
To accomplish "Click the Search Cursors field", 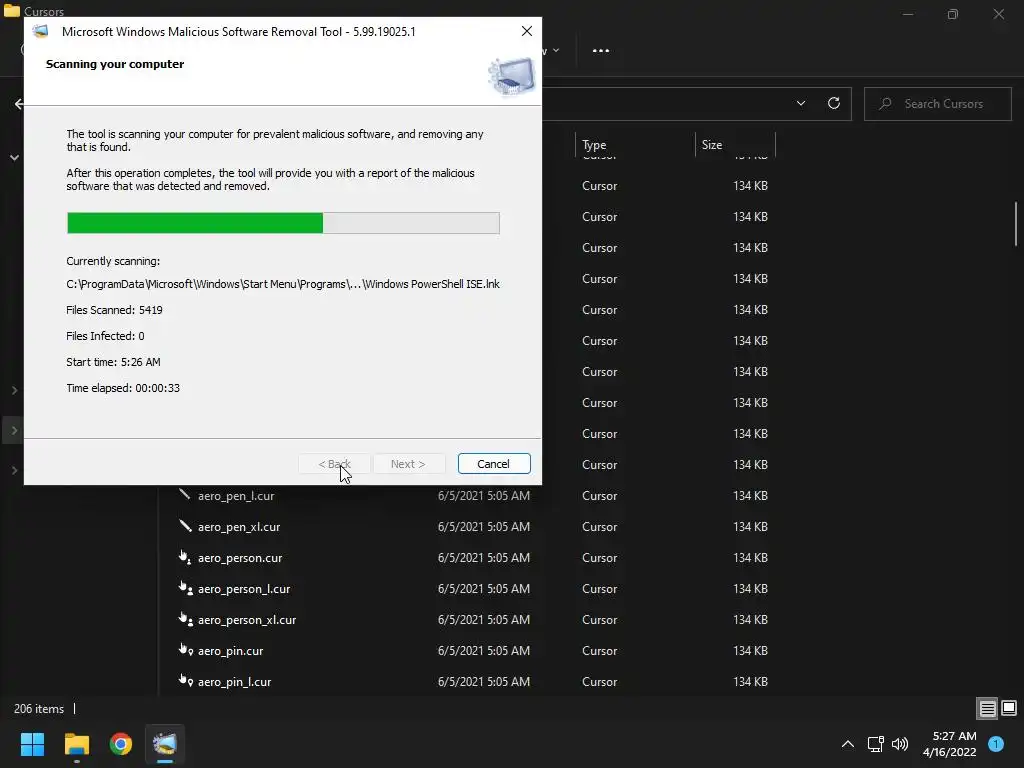I will click(938, 104).
